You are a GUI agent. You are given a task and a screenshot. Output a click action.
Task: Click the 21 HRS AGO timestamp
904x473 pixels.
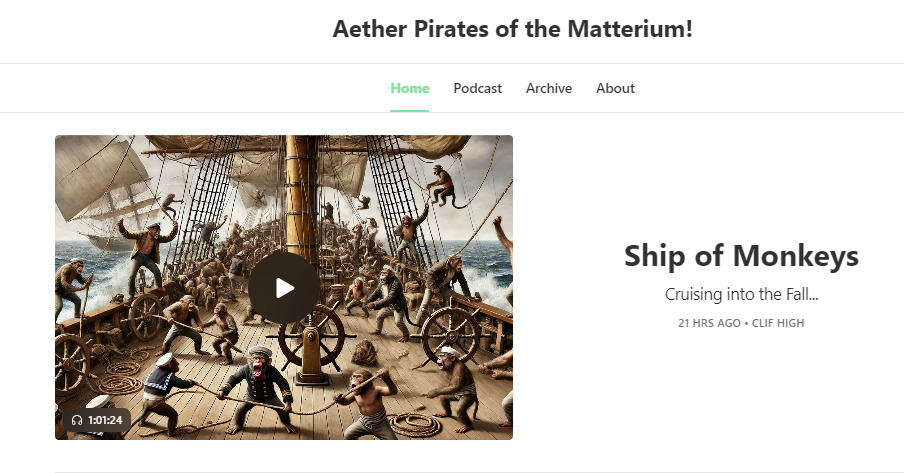point(709,323)
